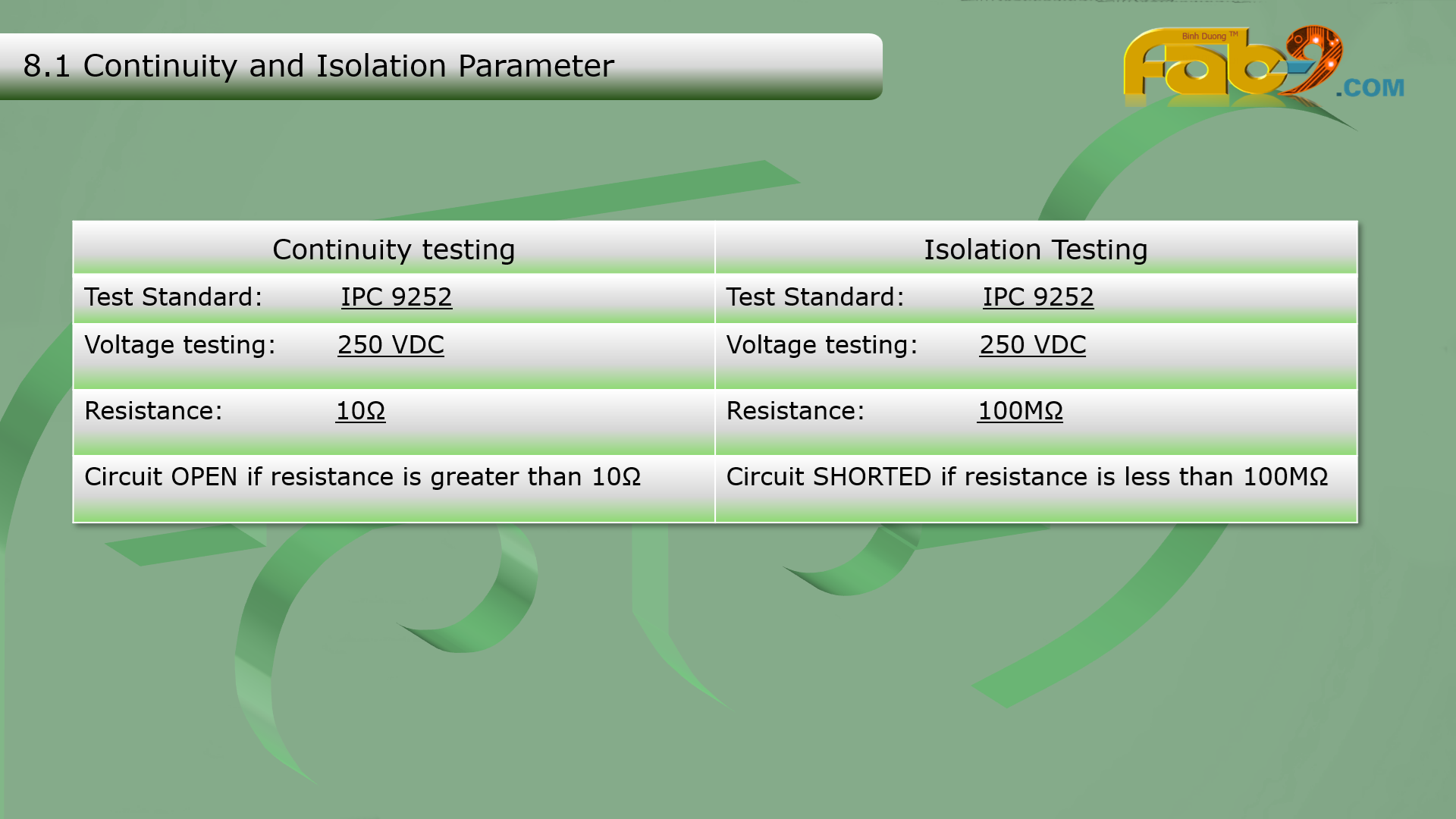Click the 'Isolation Testing' column header
Viewport: 1456px width, 819px height.
[x=1035, y=249]
